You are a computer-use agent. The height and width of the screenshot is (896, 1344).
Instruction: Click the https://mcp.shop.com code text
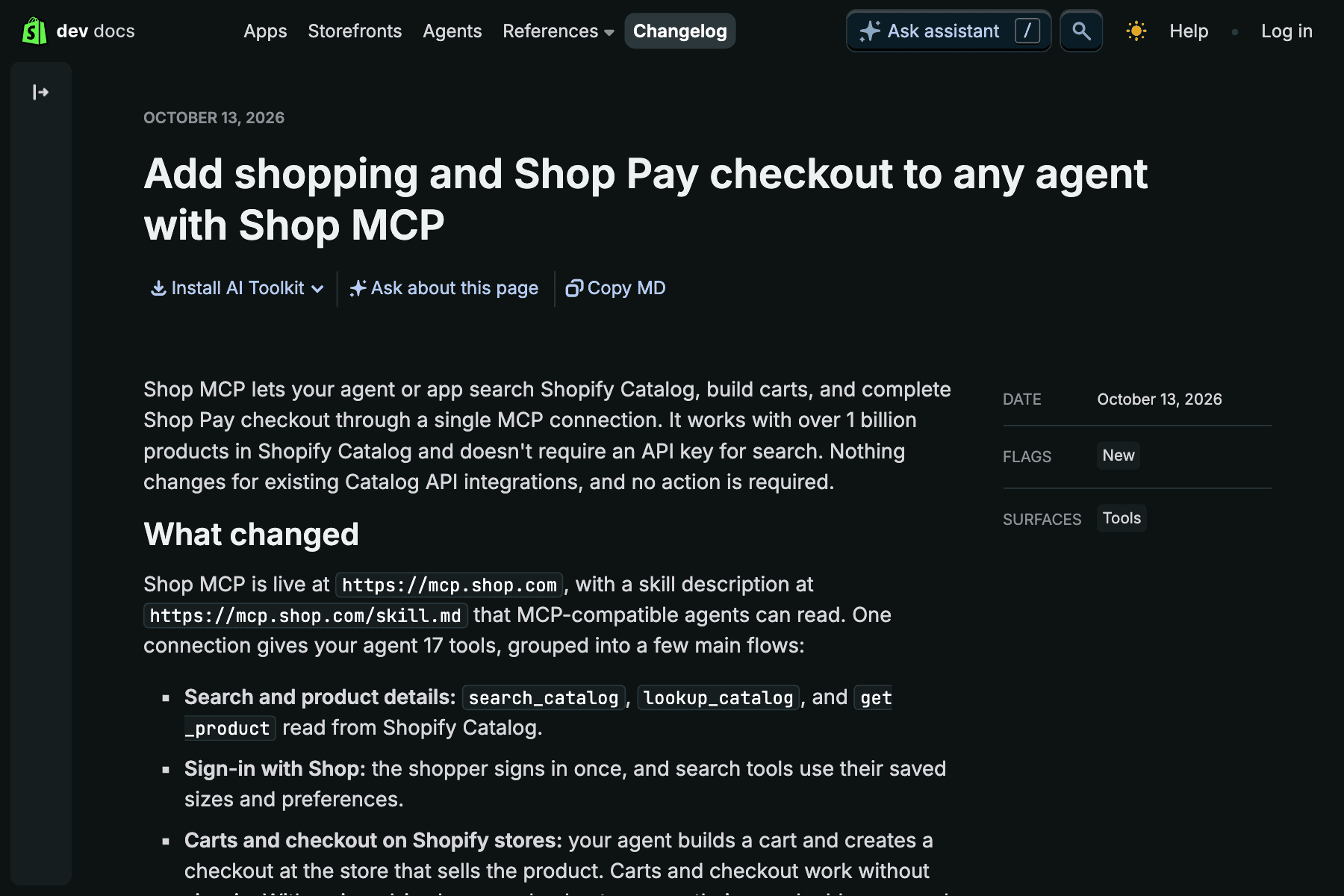pyautogui.click(x=449, y=585)
